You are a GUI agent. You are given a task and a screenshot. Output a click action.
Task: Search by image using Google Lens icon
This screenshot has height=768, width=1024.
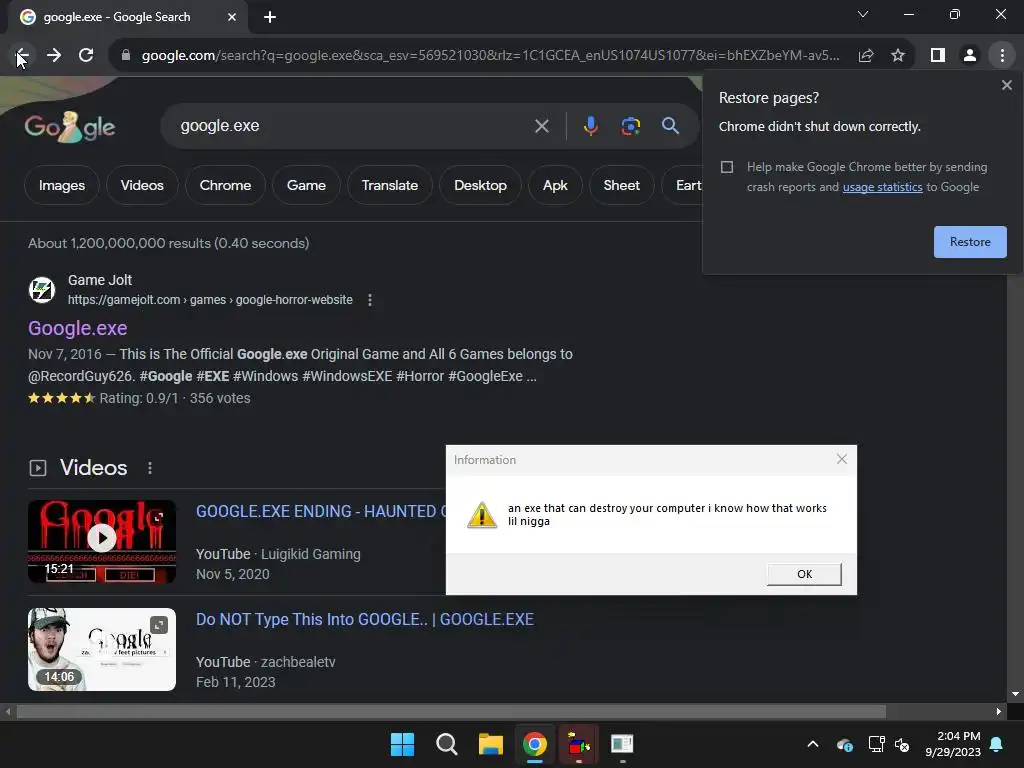point(630,126)
